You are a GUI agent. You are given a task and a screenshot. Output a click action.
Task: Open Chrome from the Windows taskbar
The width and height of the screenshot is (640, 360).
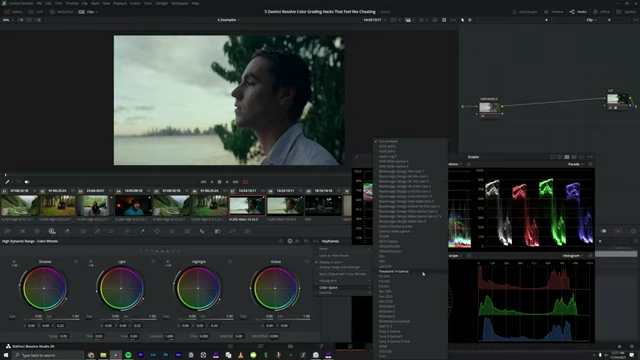[x=91, y=355]
